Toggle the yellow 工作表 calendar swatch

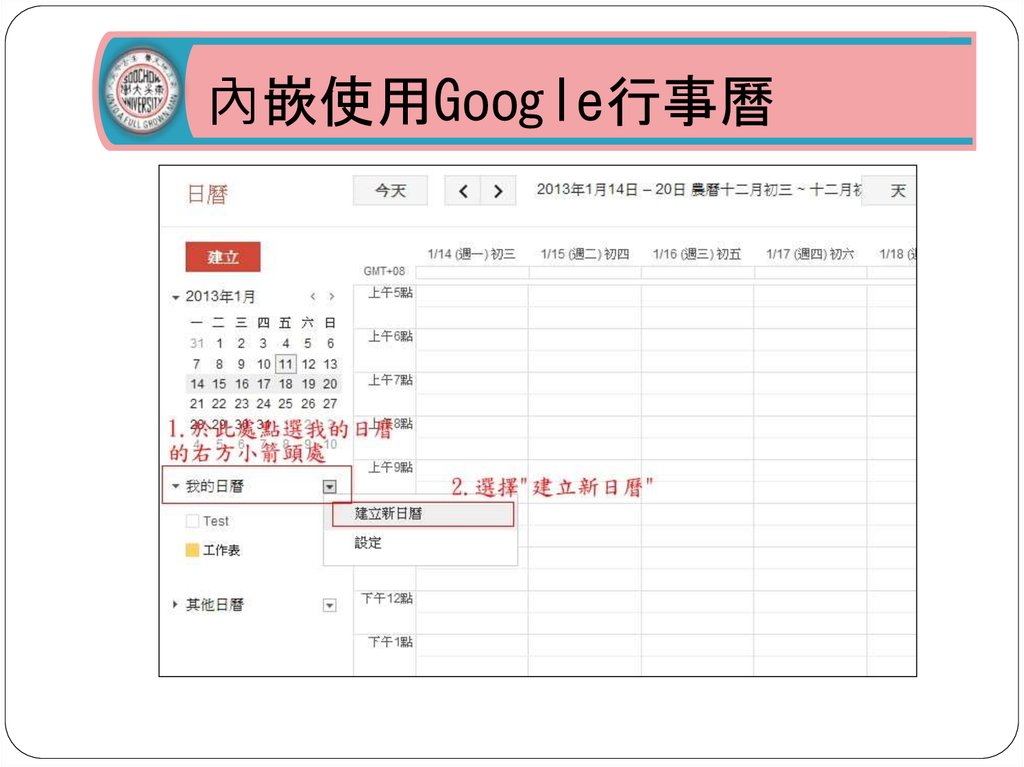click(192, 549)
